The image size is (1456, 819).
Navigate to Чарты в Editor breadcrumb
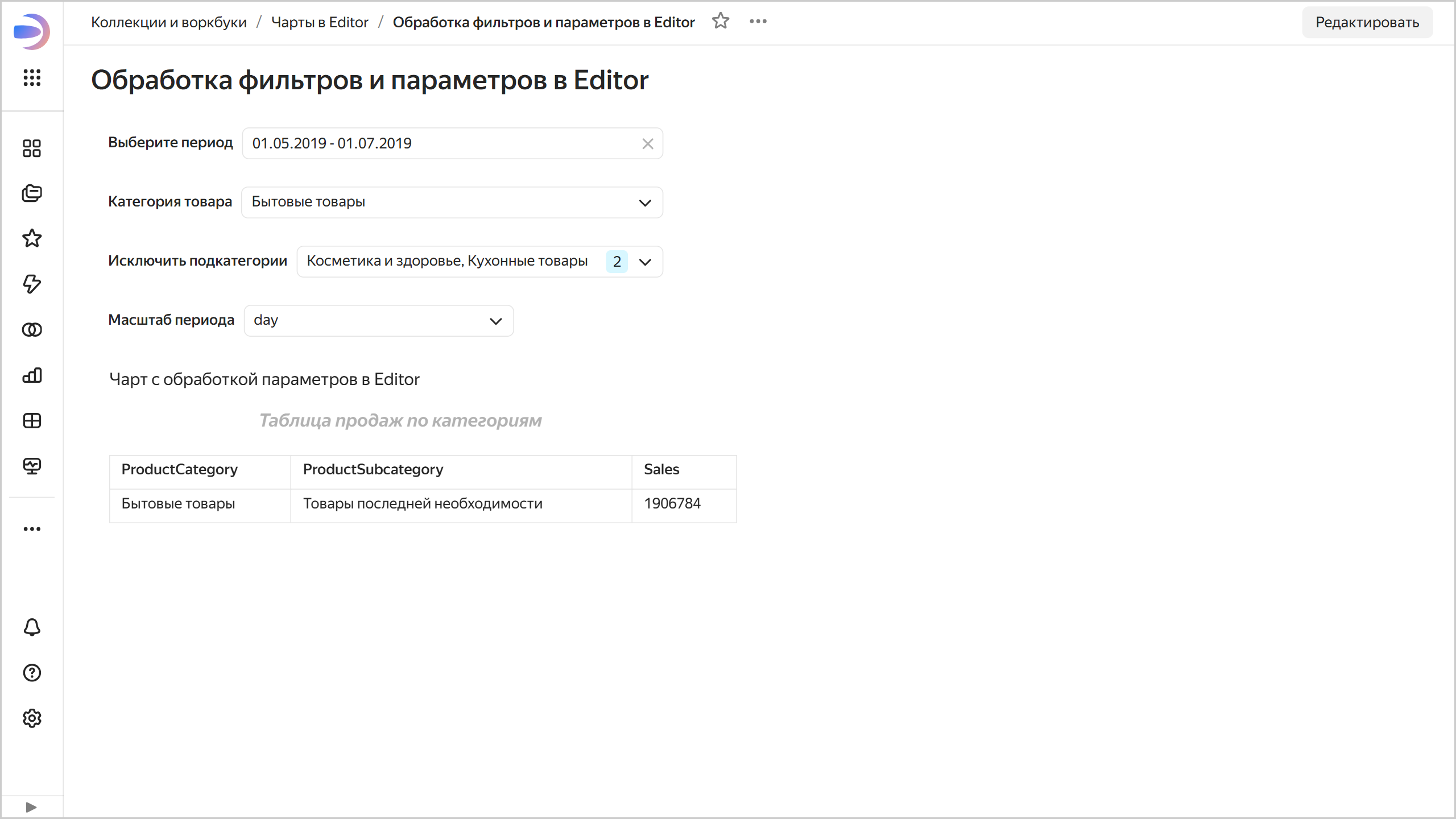click(x=320, y=22)
